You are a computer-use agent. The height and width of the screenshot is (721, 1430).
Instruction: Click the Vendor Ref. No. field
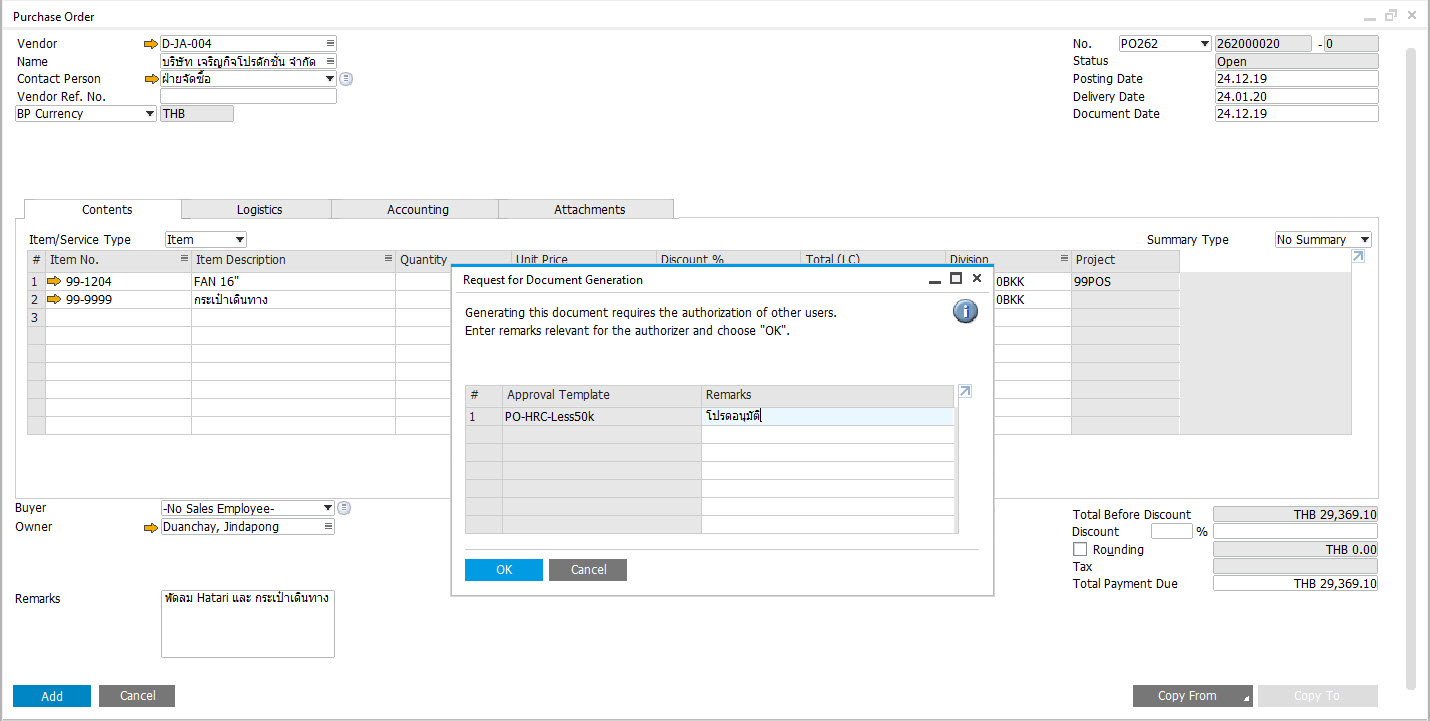(x=248, y=97)
